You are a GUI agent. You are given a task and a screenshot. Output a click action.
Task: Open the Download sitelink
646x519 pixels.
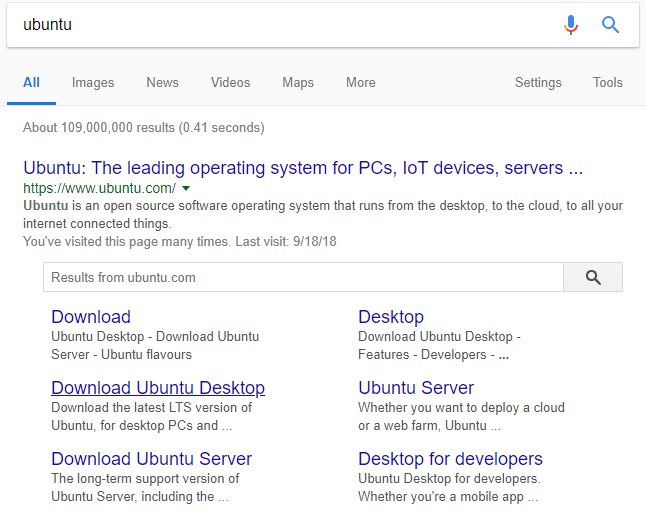click(91, 317)
